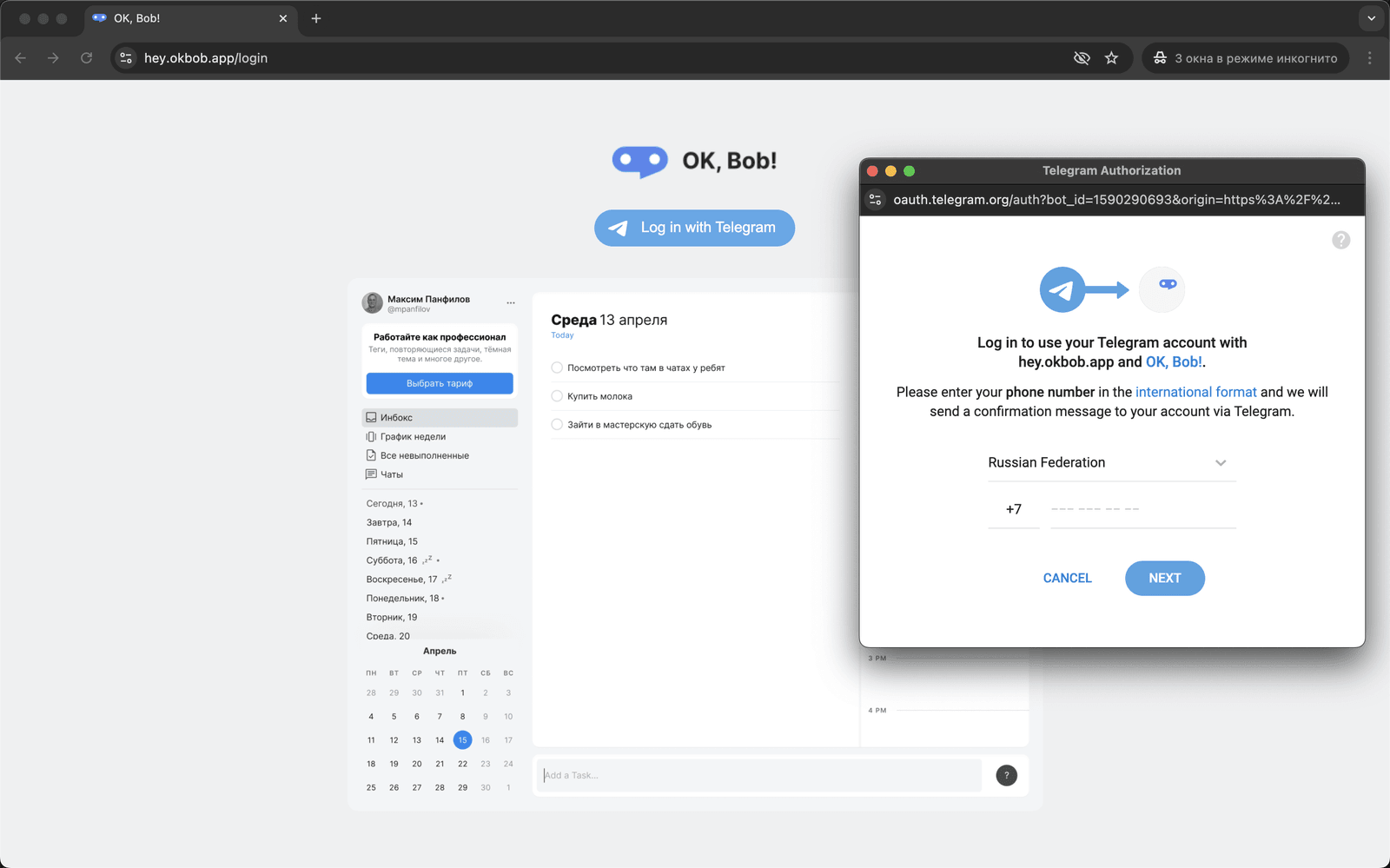
Task: Open the browser three-dot menu
Action: click(1370, 58)
